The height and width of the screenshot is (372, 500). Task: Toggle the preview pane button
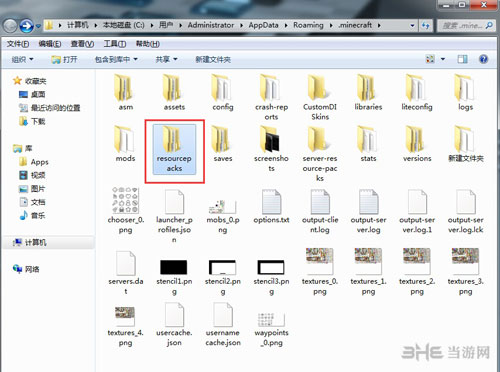(x=462, y=59)
